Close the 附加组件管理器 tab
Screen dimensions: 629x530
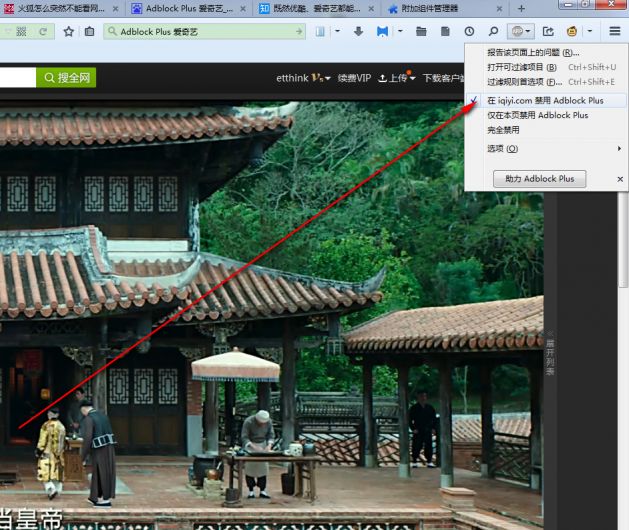[x=499, y=8]
